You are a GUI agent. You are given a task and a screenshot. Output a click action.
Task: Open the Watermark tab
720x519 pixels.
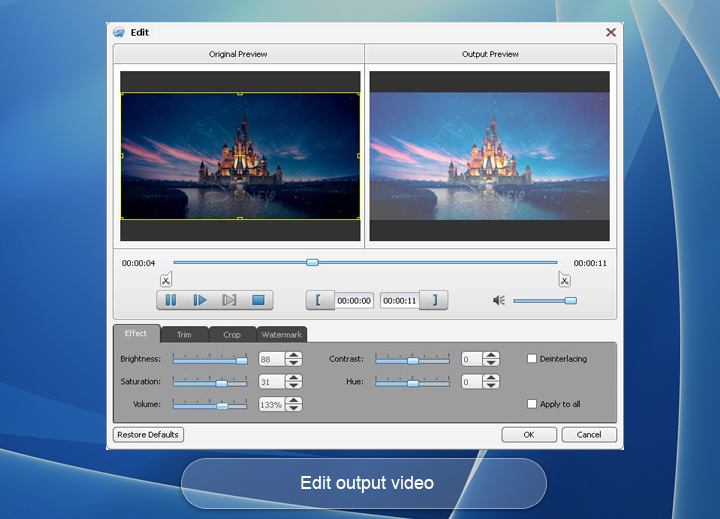point(281,334)
